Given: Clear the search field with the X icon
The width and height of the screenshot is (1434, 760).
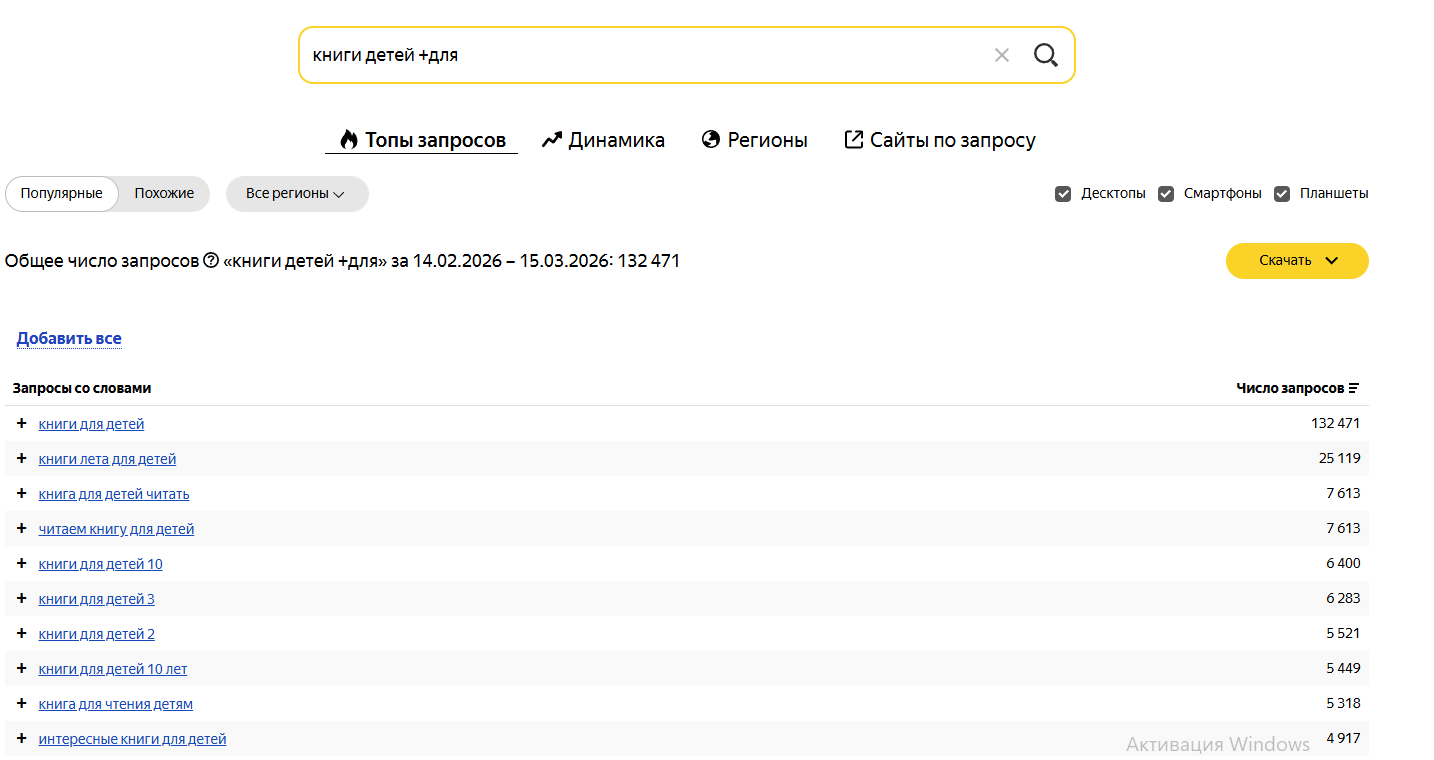Looking at the screenshot, I should (1001, 55).
